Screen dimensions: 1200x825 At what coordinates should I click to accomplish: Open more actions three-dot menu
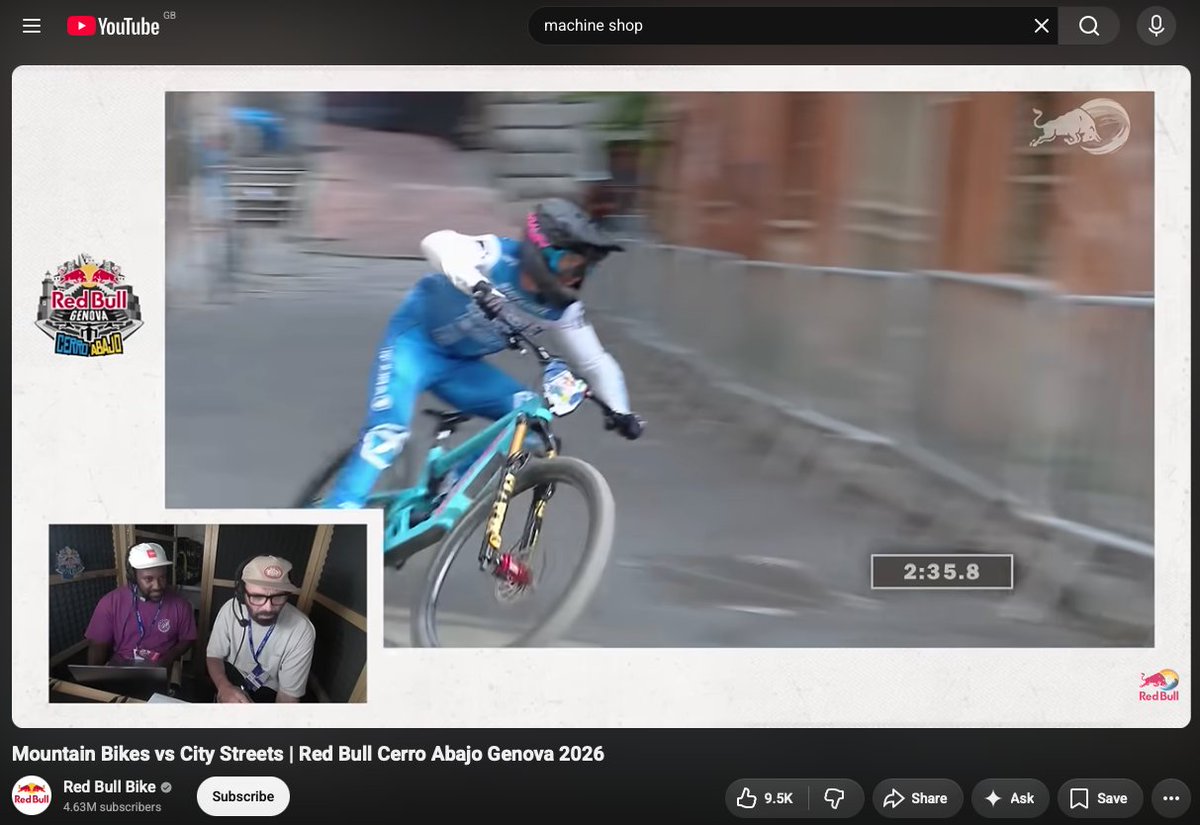tap(1170, 798)
